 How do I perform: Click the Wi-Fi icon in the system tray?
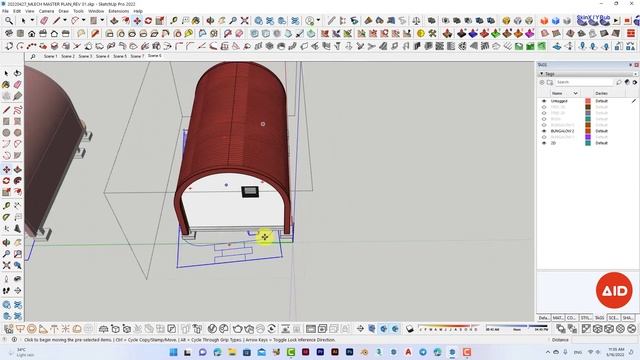pyautogui.click(x=590, y=352)
